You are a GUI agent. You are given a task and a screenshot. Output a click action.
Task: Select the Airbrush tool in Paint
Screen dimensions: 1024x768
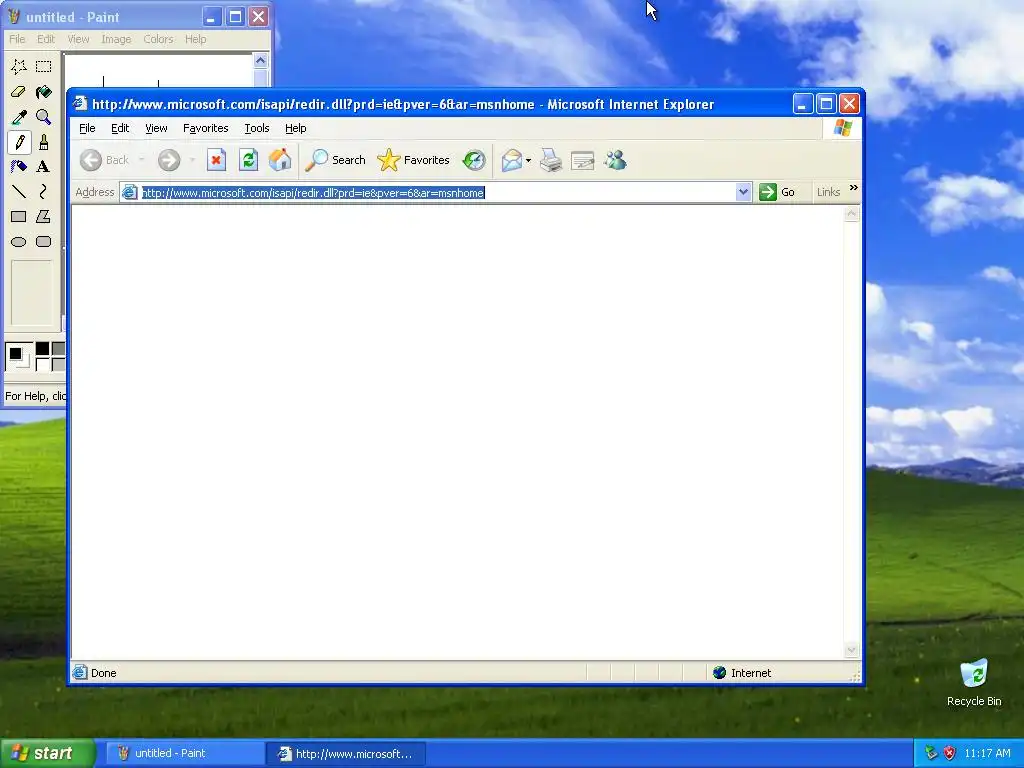coord(18,167)
